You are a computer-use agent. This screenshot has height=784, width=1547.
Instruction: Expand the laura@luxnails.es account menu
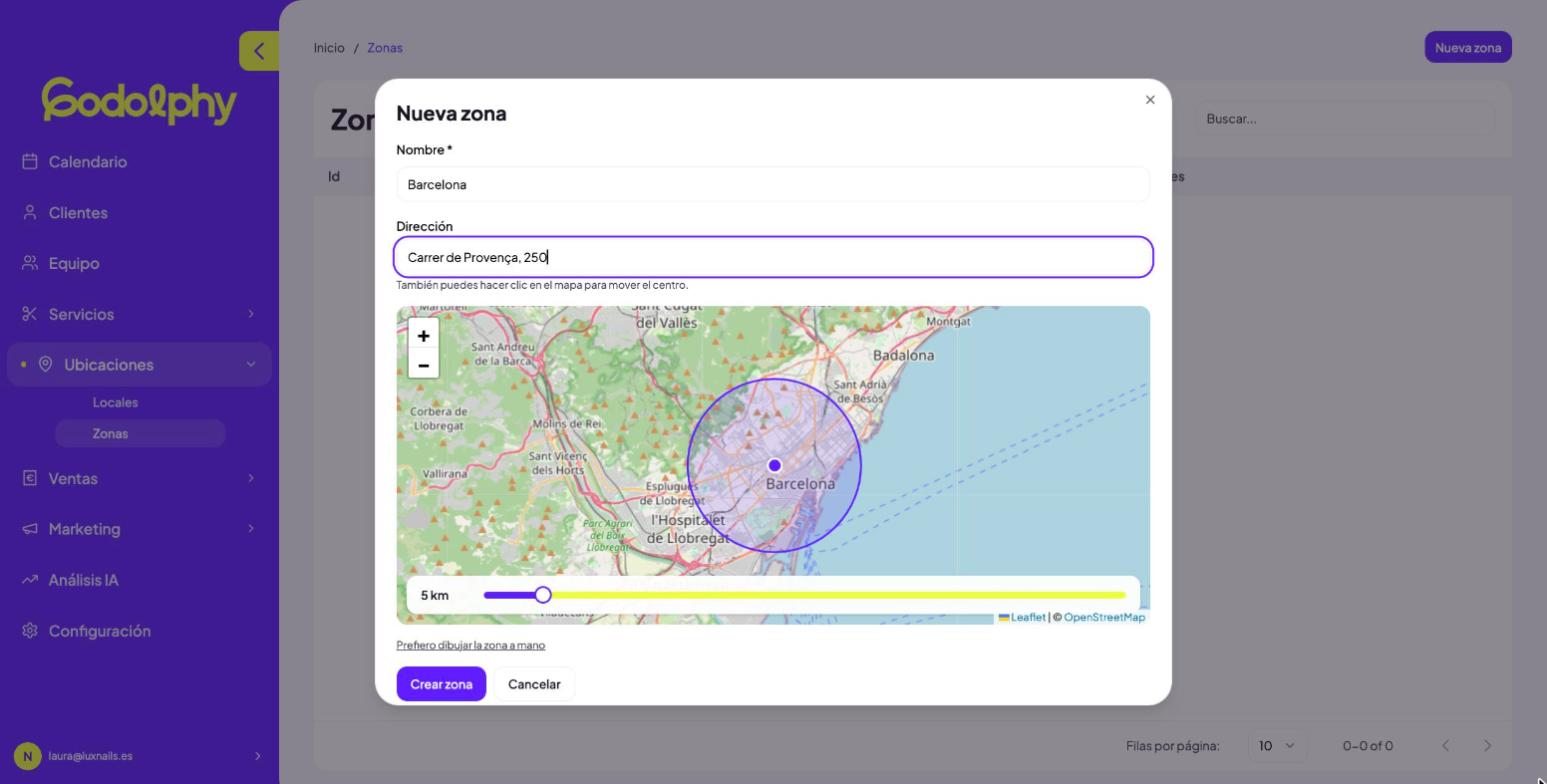coord(257,756)
